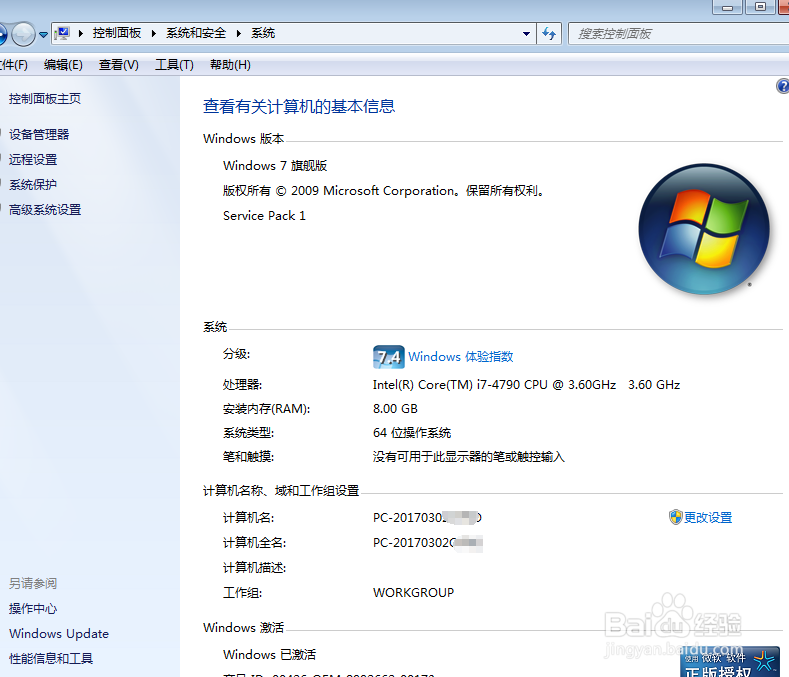Minimize the window
This screenshot has width=789, height=677.
tap(727, 7)
